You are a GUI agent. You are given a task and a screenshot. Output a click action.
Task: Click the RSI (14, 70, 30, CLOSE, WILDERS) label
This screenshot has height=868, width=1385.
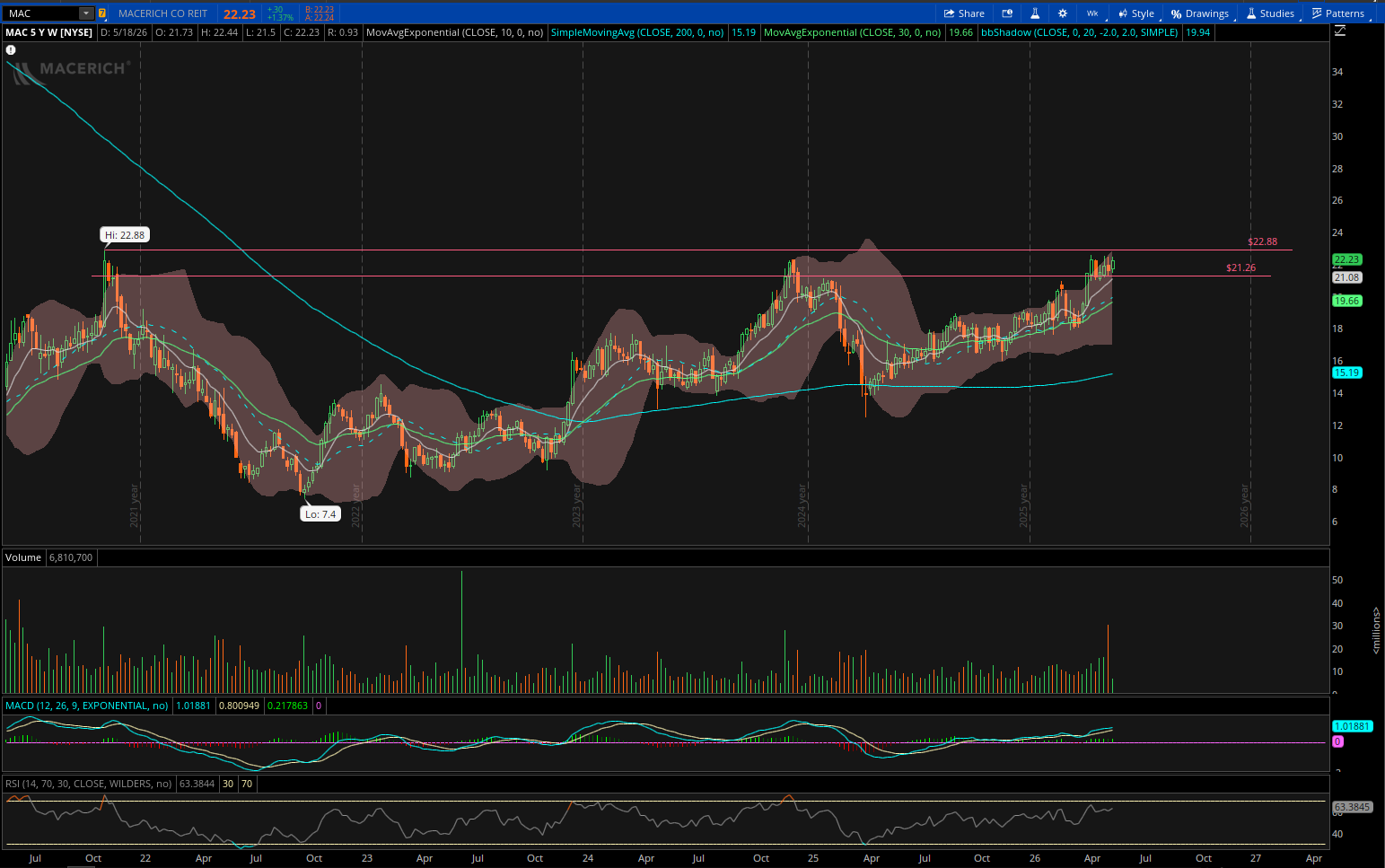tap(89, 784)
